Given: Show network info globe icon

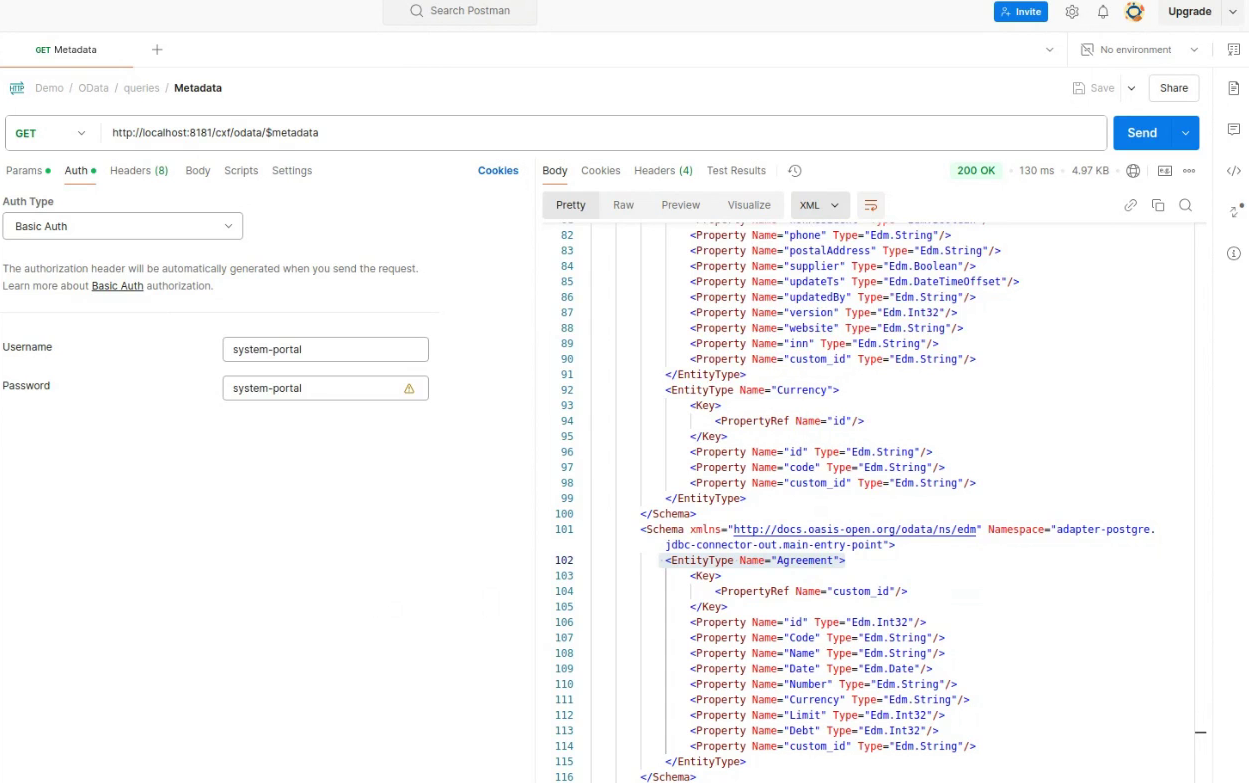Looking at the screenshot, I should [x=1133, y=171].
